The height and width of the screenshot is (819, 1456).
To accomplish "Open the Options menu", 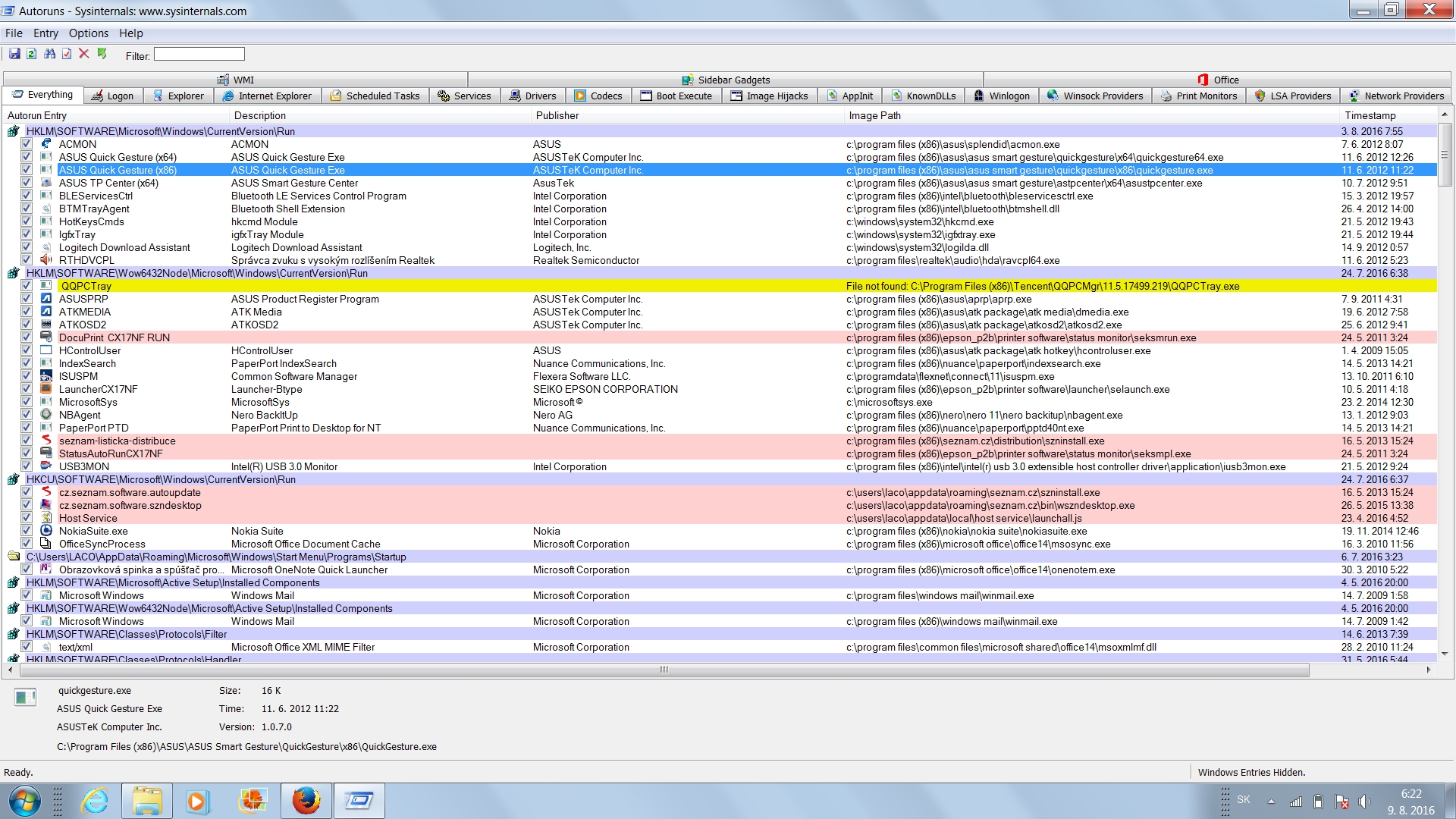I will (x=88, y=33).
